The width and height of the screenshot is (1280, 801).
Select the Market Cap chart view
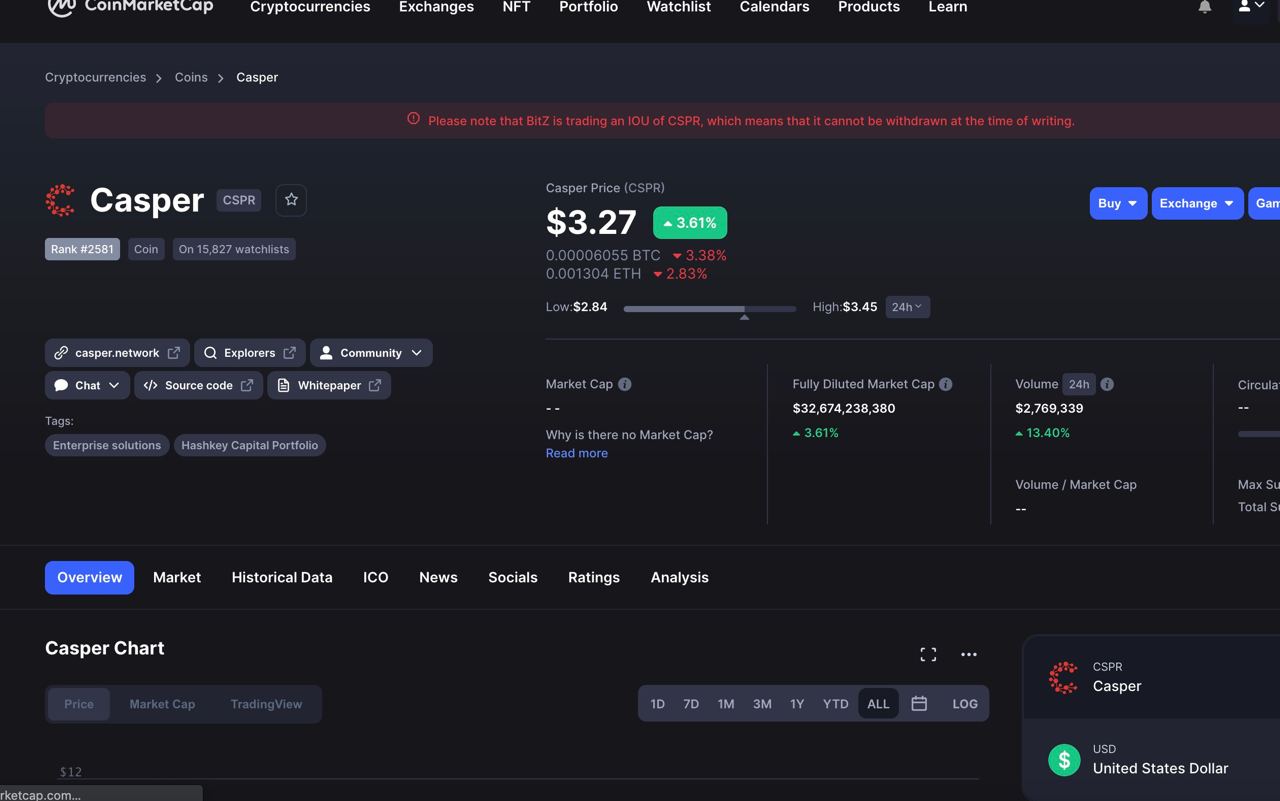(x=162, y=704)
